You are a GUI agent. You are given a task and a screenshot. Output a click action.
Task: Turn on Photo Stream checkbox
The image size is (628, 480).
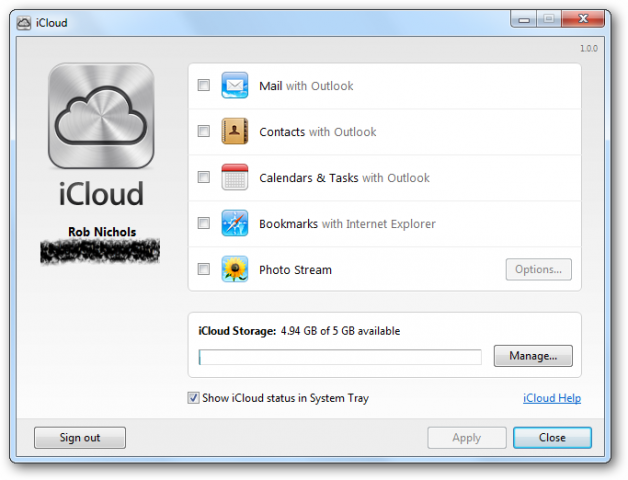click(x=204, y=269)
